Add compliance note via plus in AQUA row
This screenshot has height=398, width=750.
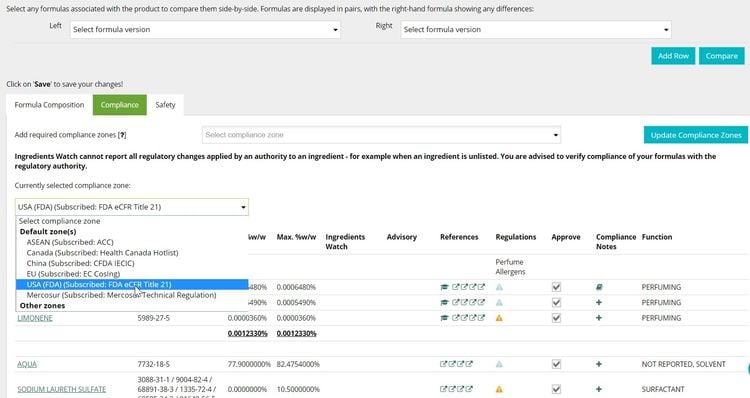(x=599, y=364)
